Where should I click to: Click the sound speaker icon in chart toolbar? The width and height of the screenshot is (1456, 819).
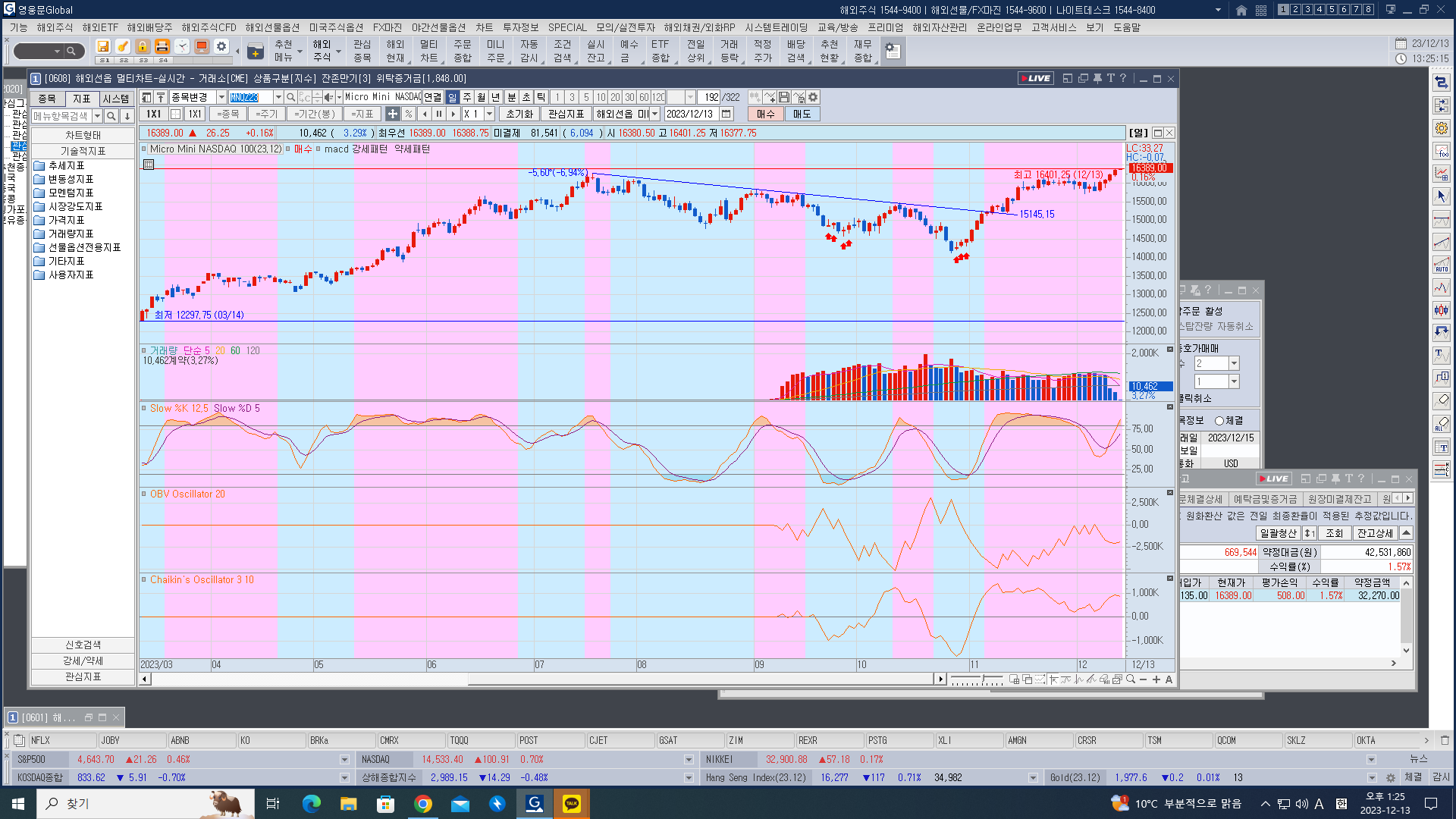pyautogui.click(x=328, y=97)
